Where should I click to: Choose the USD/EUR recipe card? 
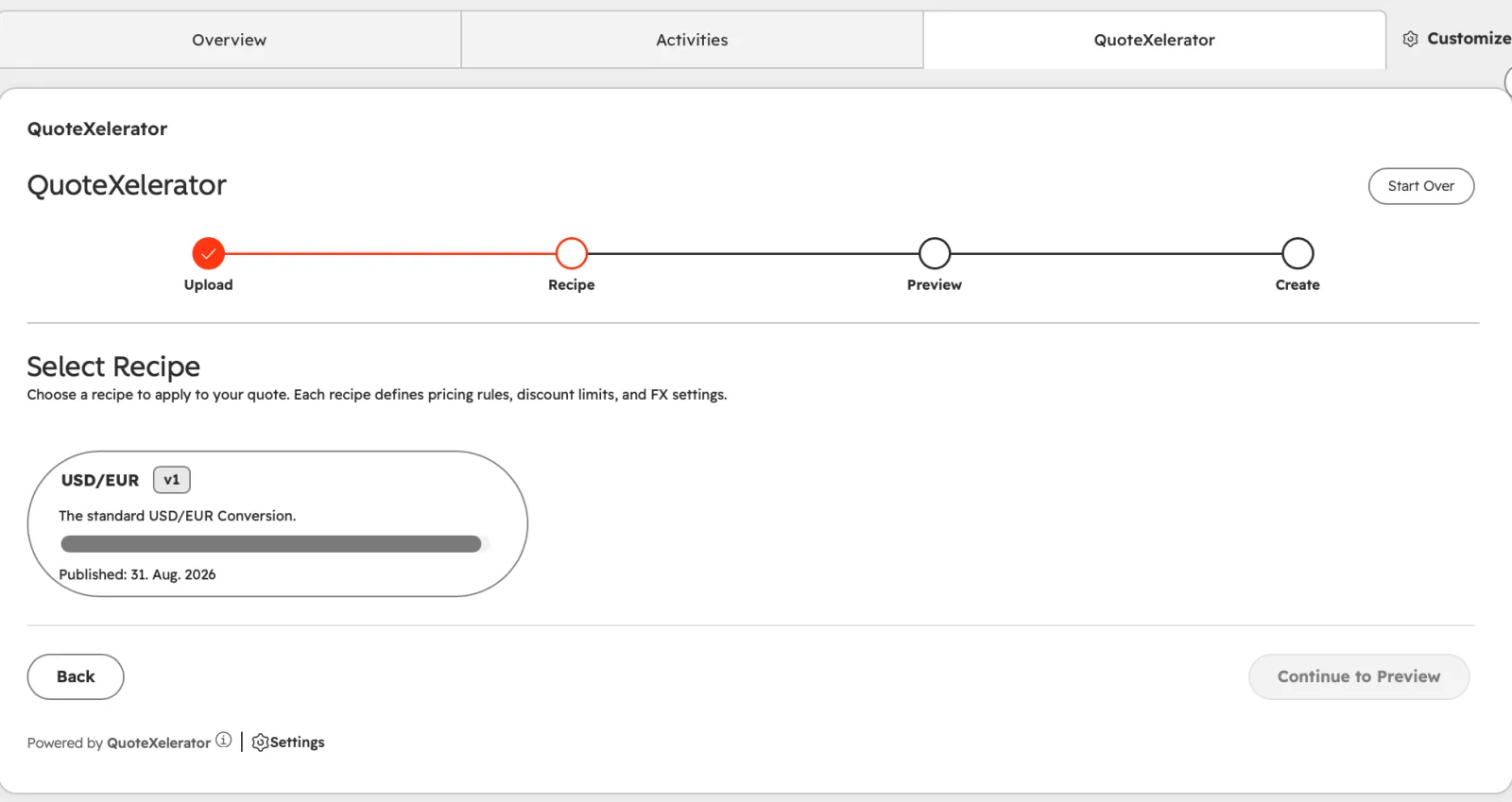(277, 523)
